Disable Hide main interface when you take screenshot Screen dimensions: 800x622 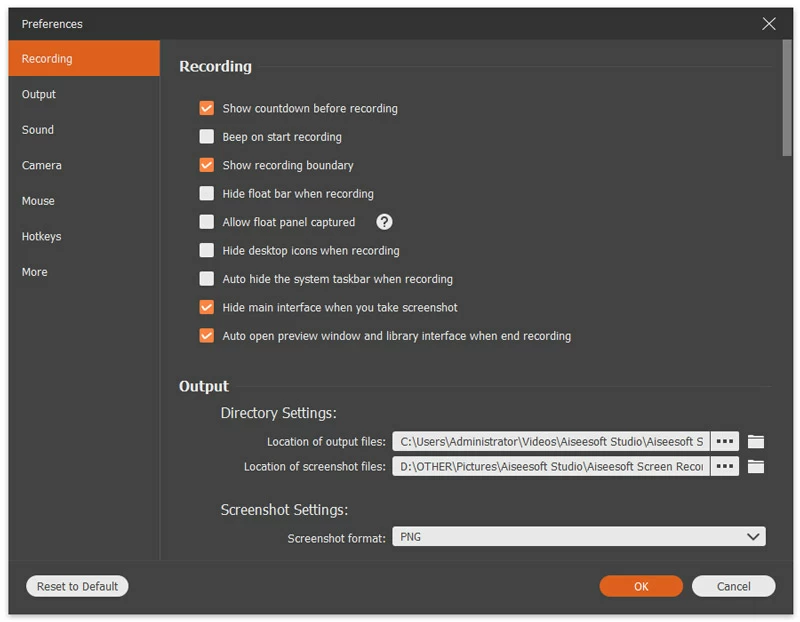(x=206, y=307)
